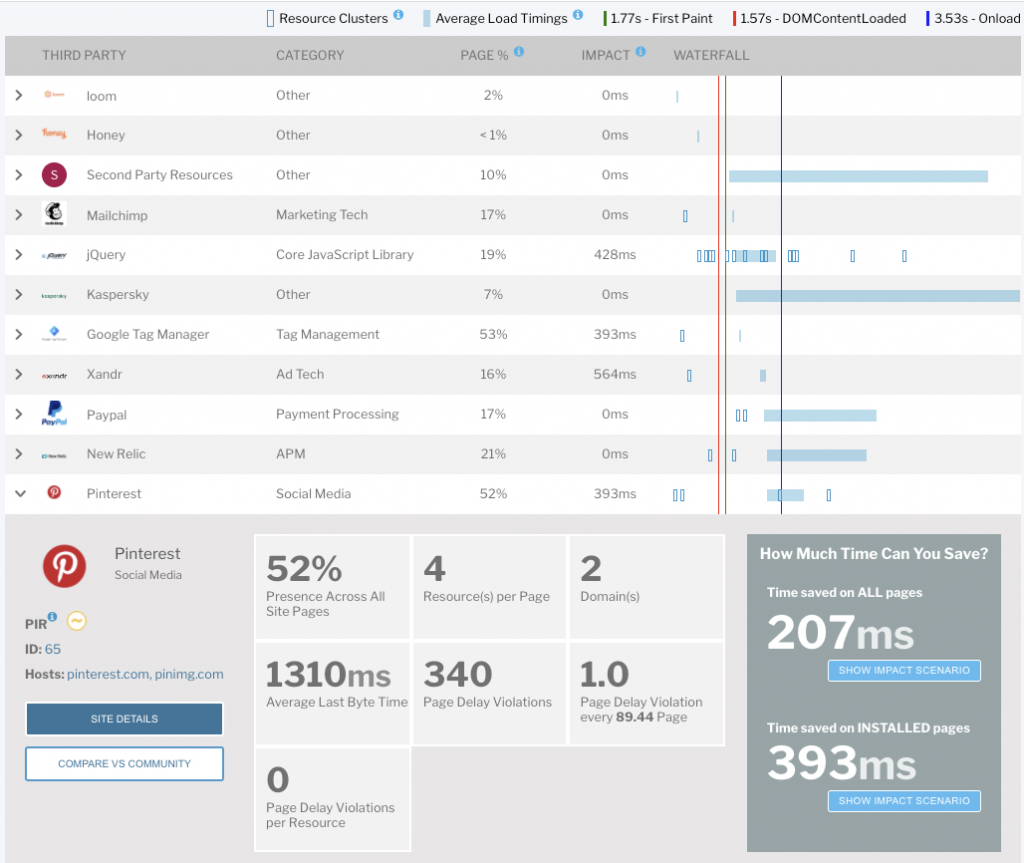Open info tooltip beside Average Load Timings

578,14
